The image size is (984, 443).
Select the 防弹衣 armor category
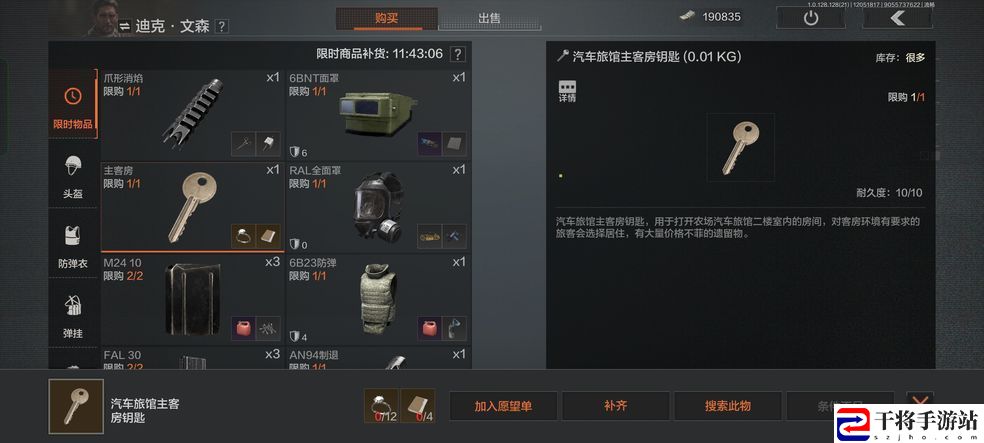point(73,243)
